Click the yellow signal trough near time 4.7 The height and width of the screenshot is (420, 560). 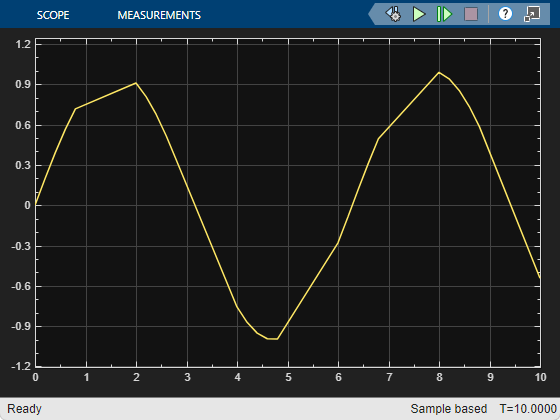272,339
